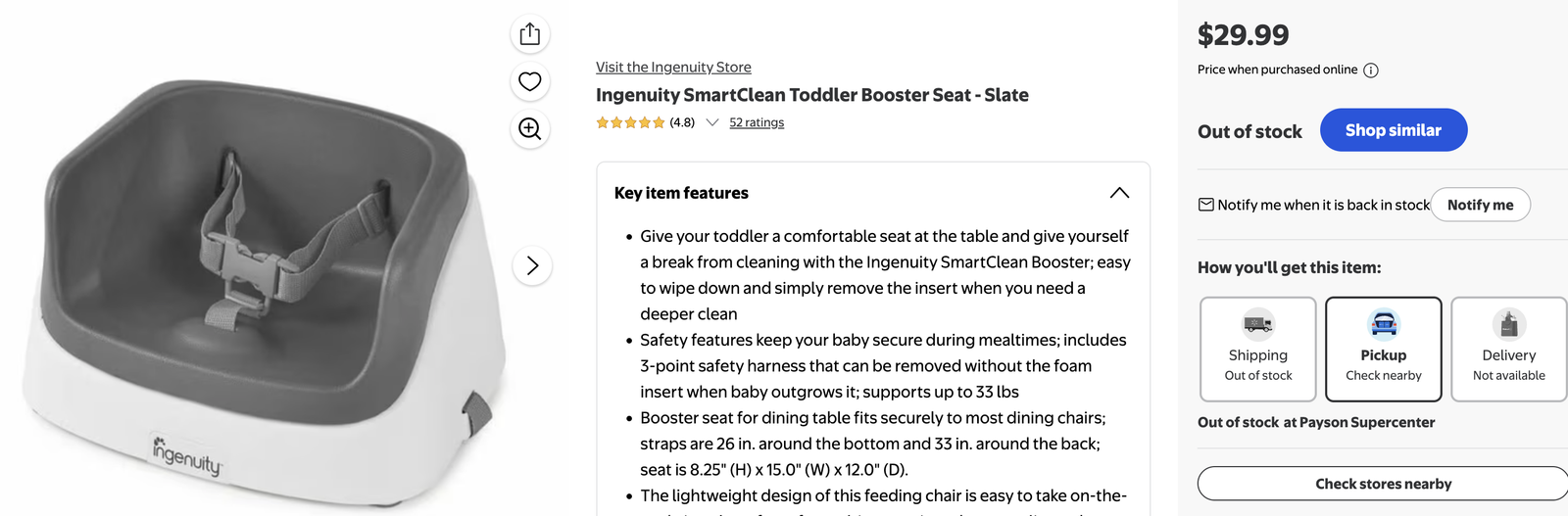Click the Notify me button

coord(1481,205)
